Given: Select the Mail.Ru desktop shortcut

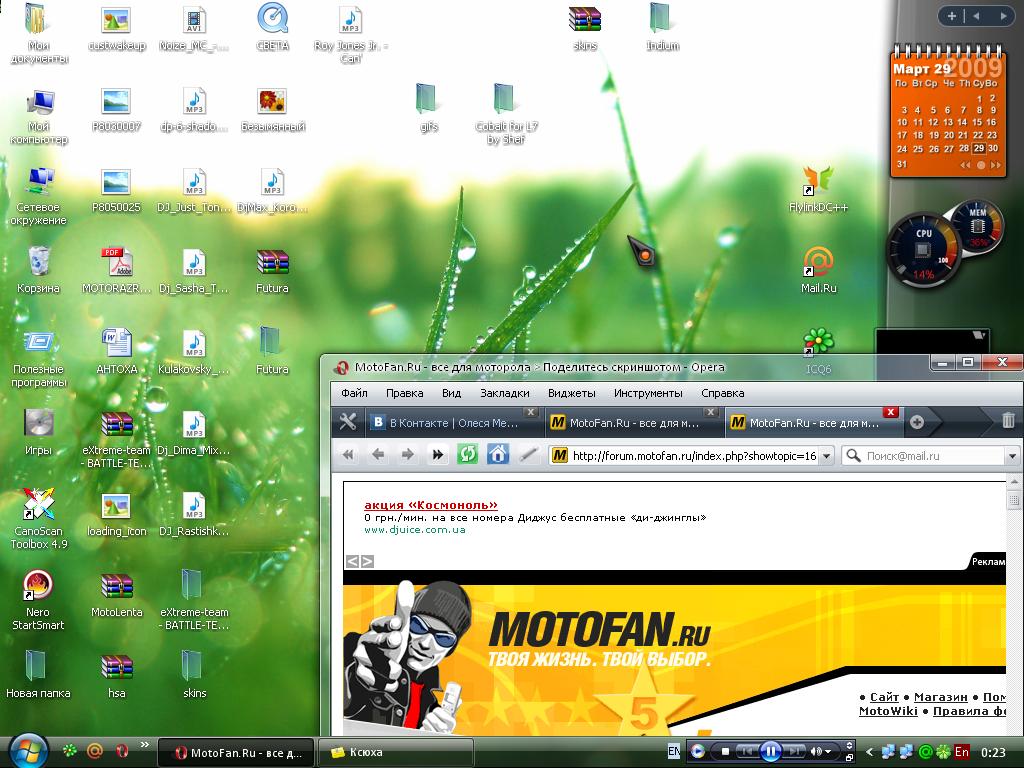Looking at the screenshot, I should pos(818,270).
